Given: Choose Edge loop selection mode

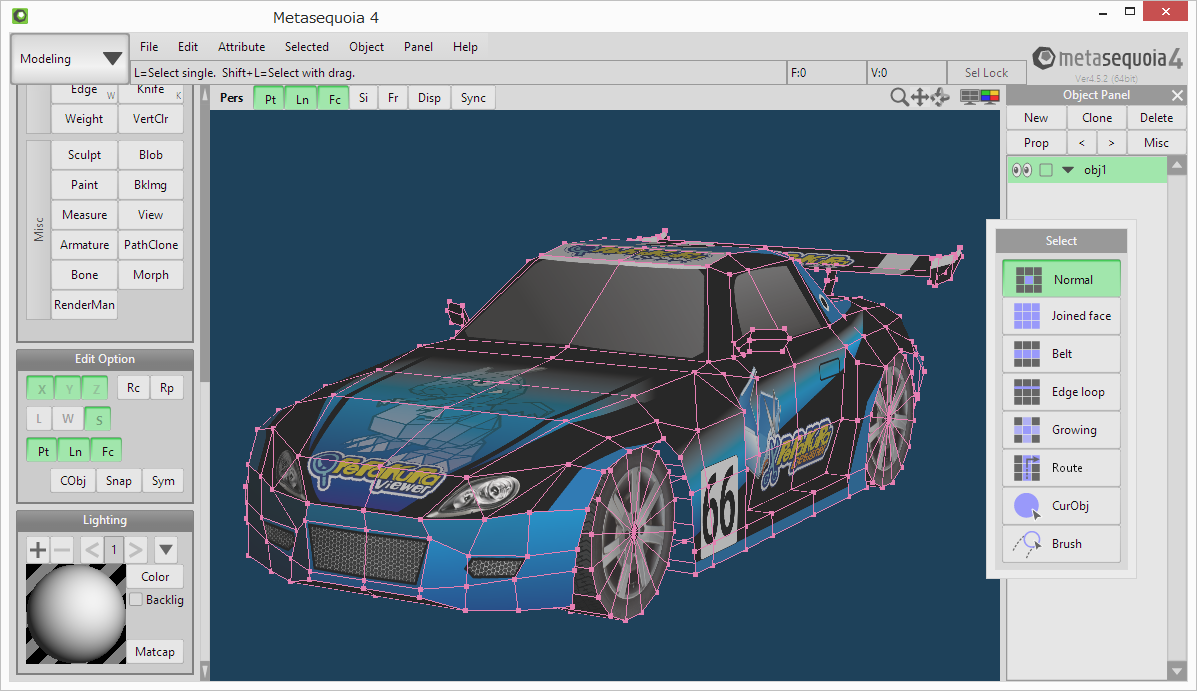Looking at the screenshot, I should (1061, 391).
